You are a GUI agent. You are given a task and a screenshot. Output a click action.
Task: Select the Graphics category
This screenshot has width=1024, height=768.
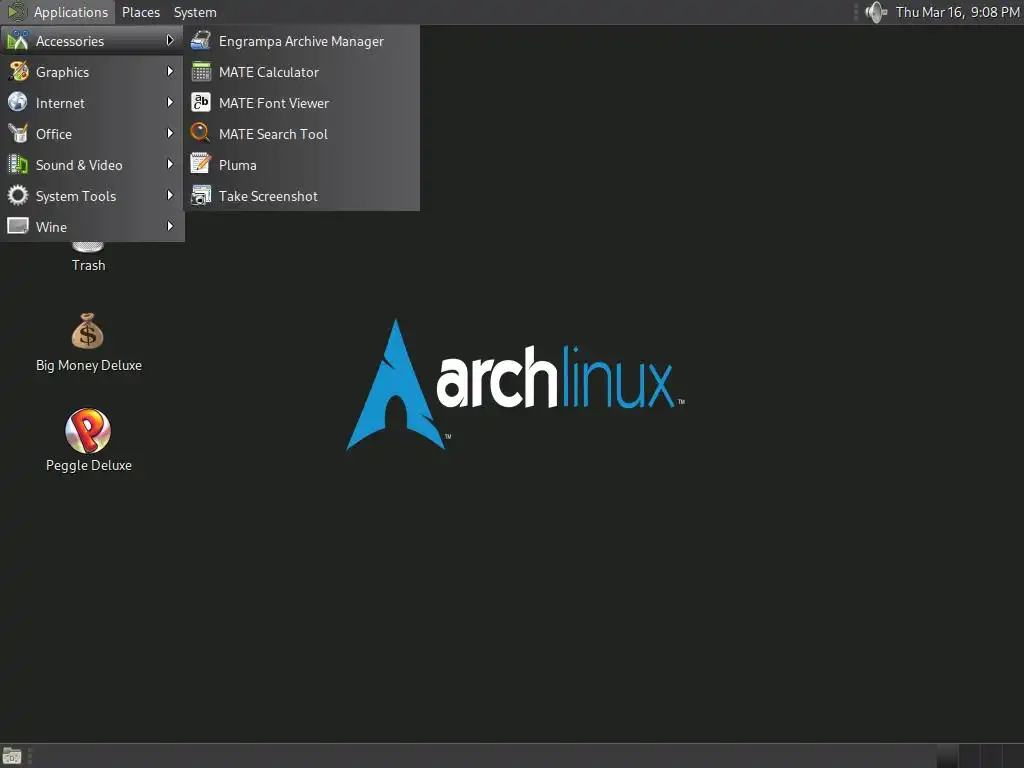coord(92,72)
